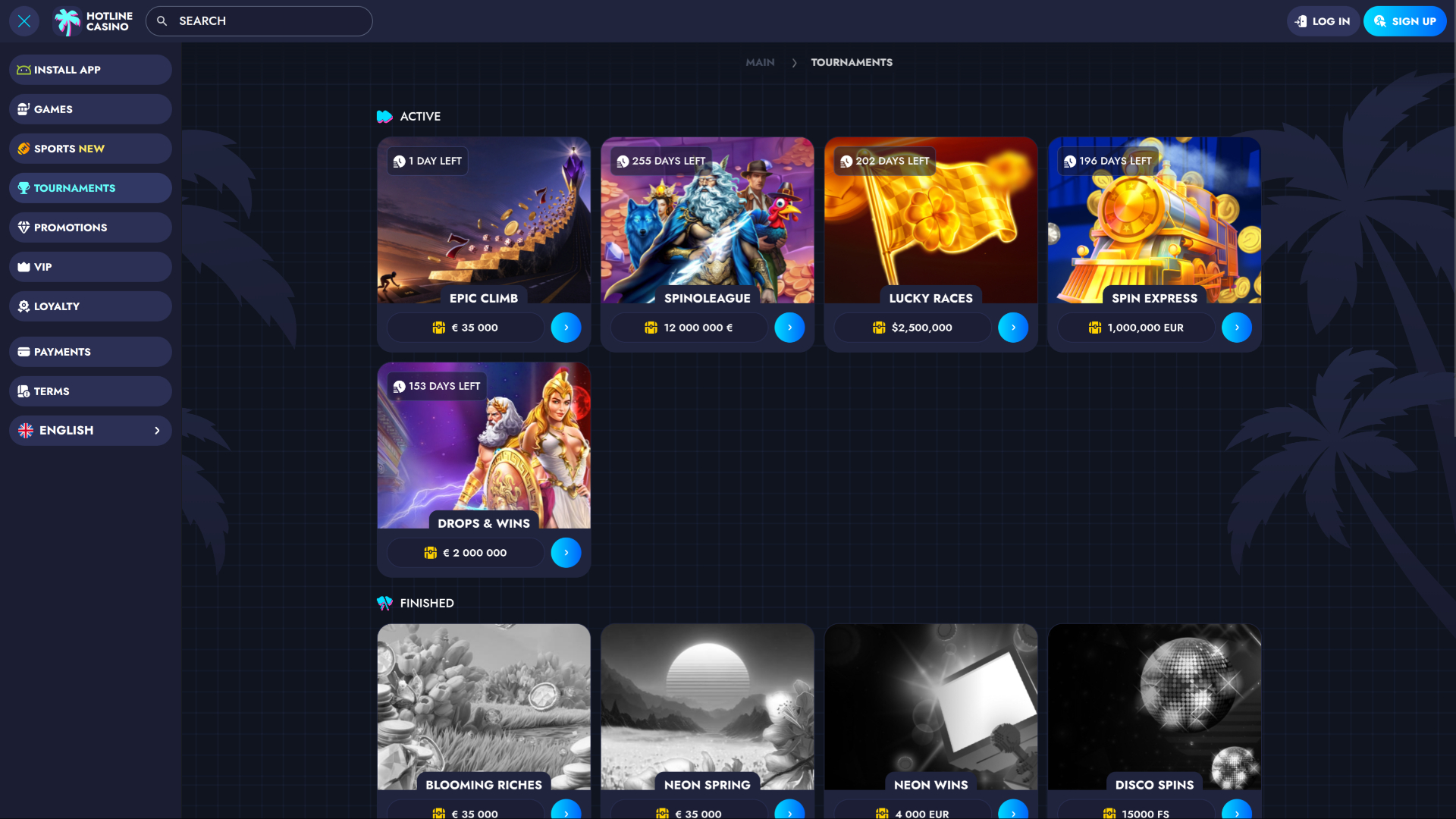Close the sidebar with the X icon
Screen dimensions: 1456x819
click(24, 21)
